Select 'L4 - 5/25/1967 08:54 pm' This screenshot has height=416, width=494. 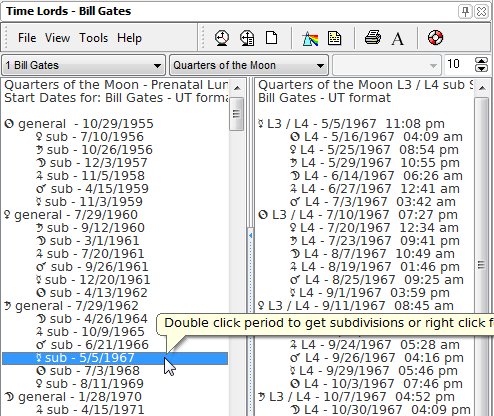[x=374, y=150]
